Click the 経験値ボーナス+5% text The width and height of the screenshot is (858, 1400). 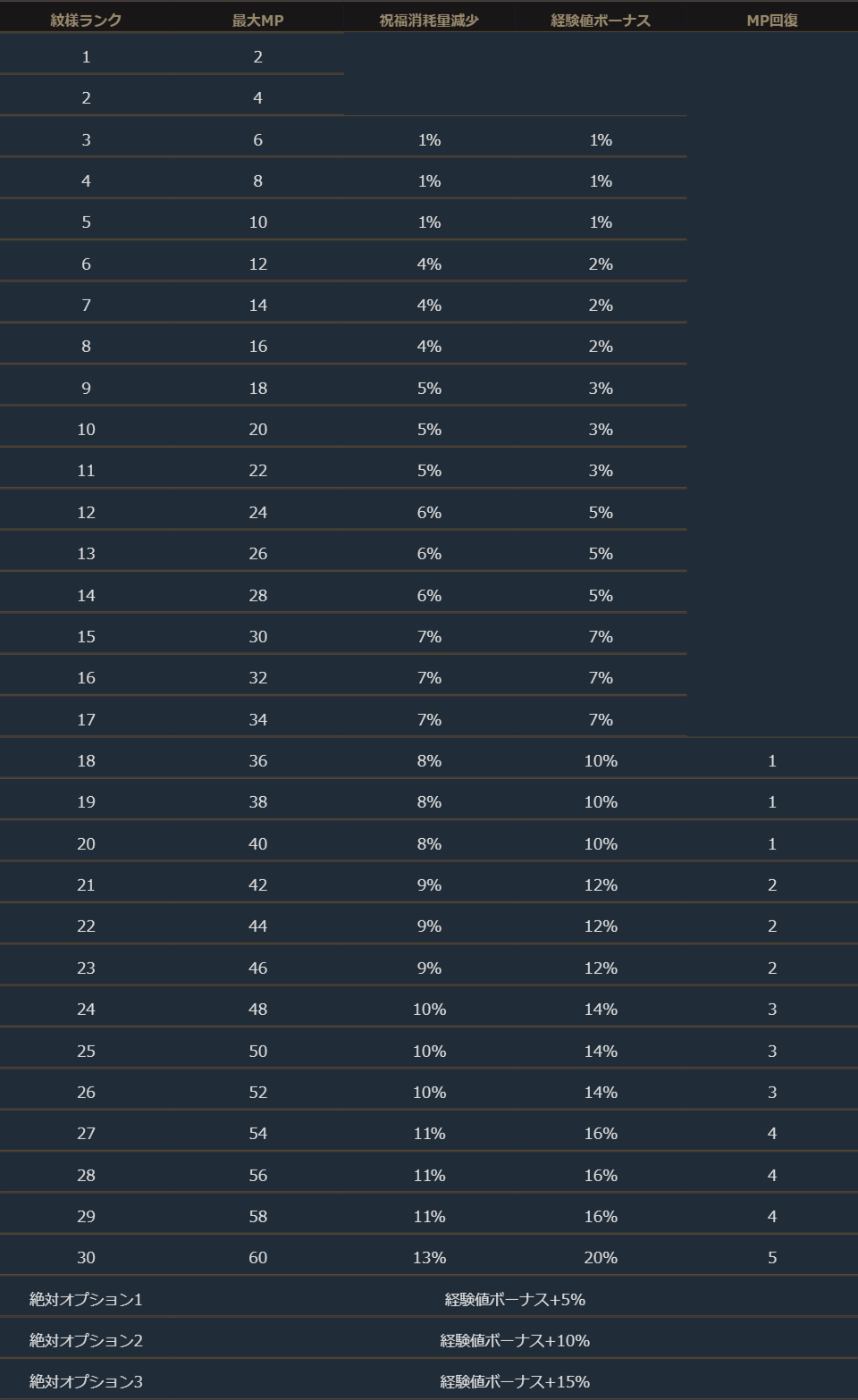515,1299
